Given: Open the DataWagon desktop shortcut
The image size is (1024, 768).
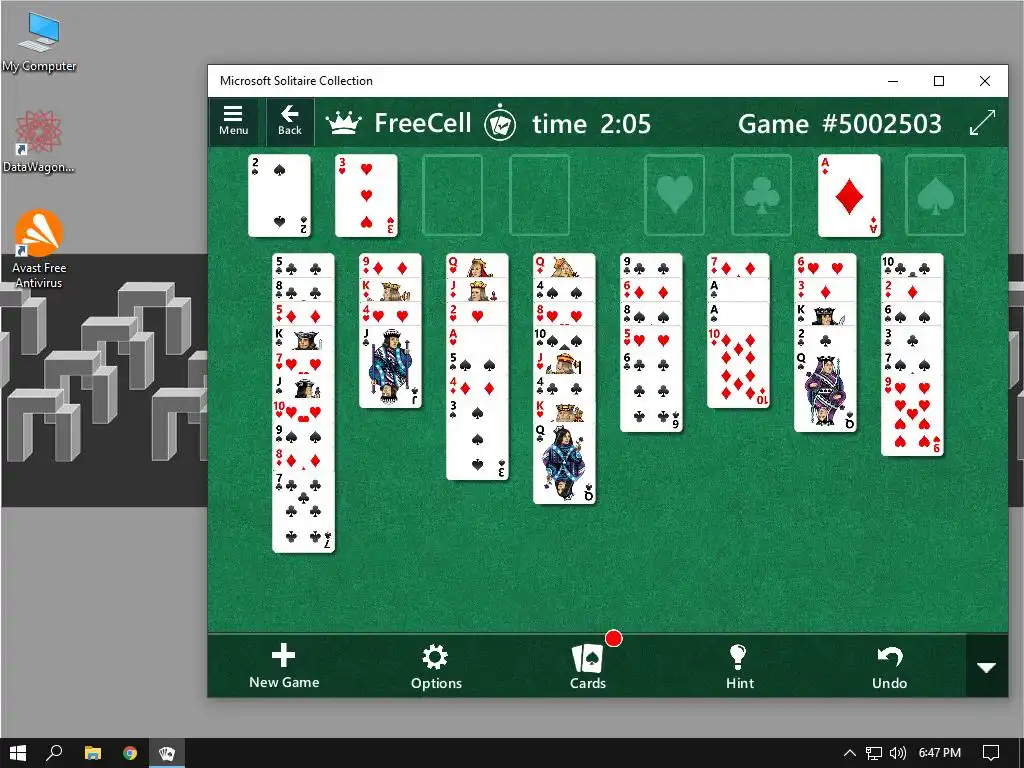Looking at the screenshot, I should [x=39, y=141].
